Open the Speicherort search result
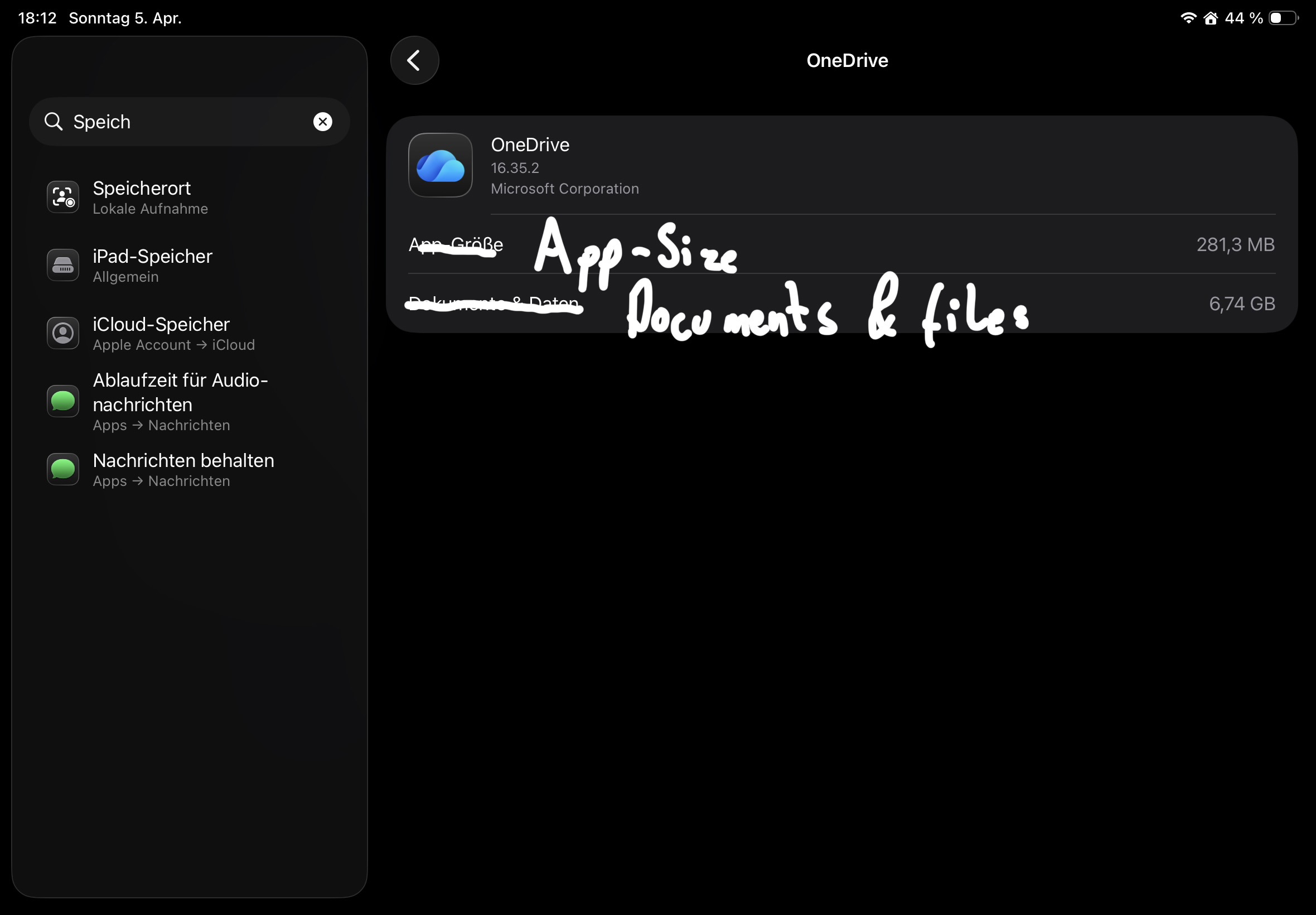The height and width of the screenshot is (915, 1316). coord(189,197)
